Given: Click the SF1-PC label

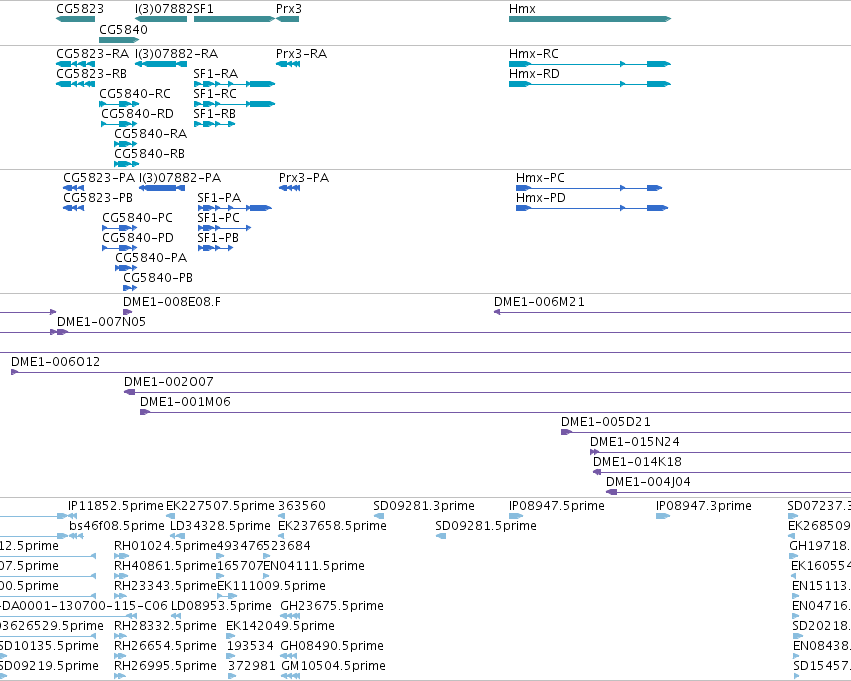Looking at the screenshot, I should (x=219, y=218).
